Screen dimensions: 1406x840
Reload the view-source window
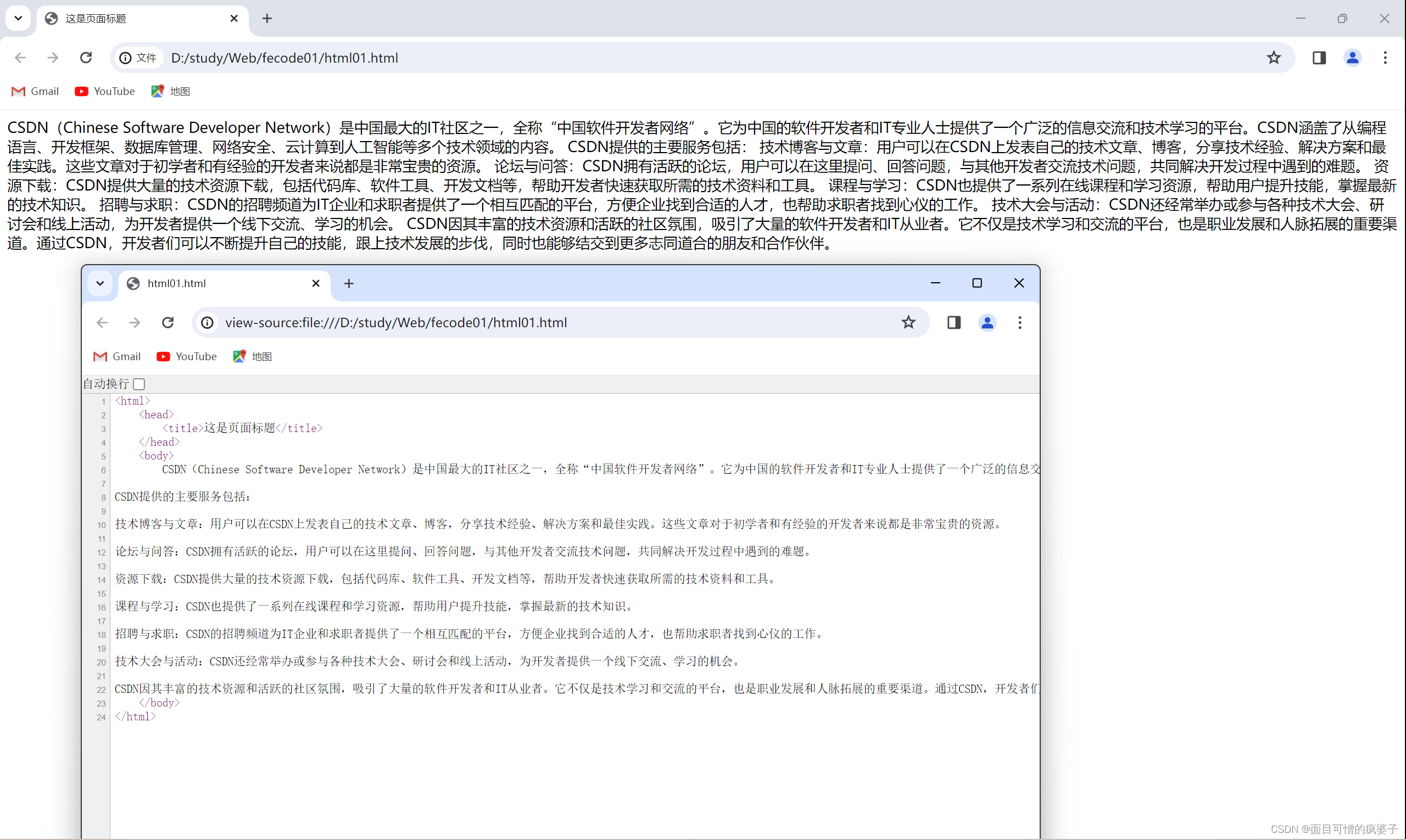168,323
